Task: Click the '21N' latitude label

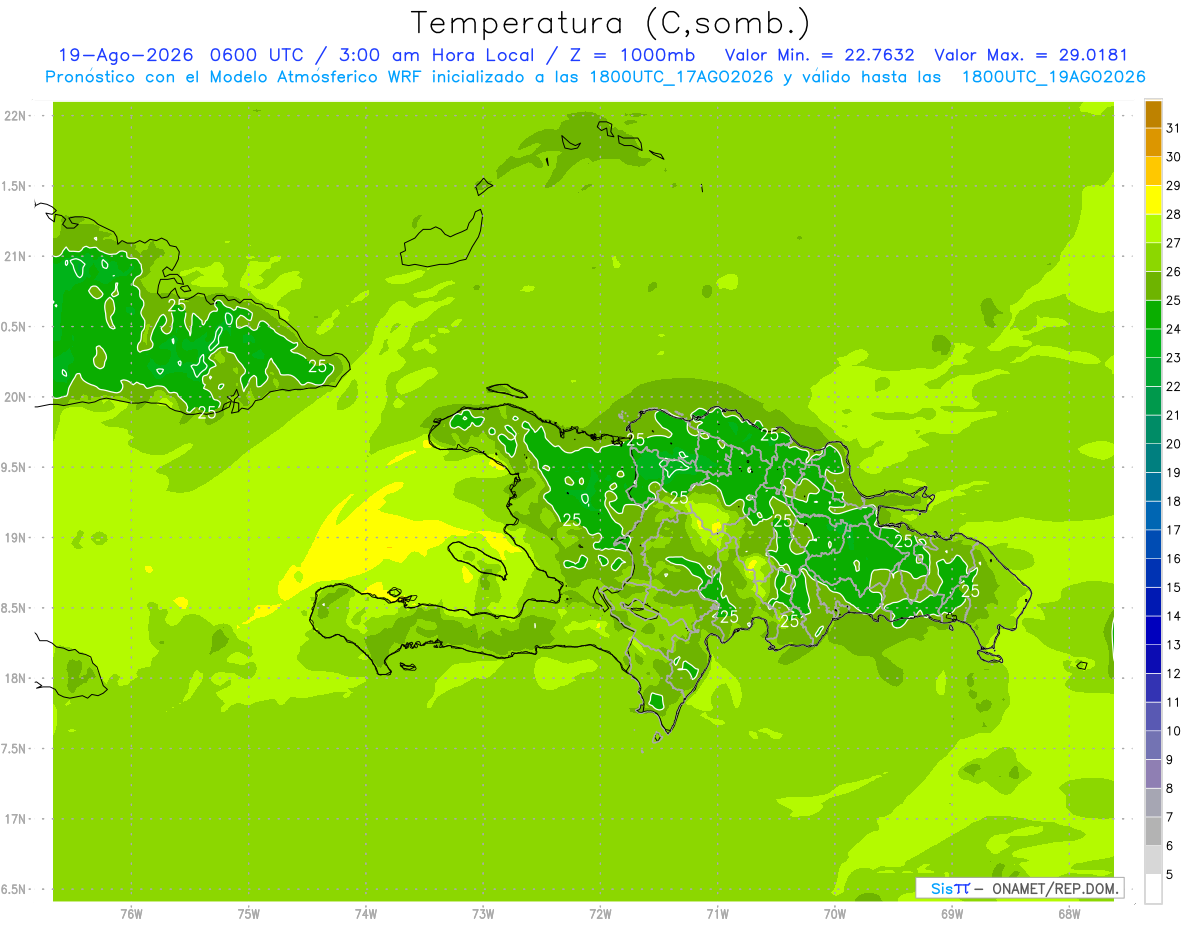Action: coord(14,256)
